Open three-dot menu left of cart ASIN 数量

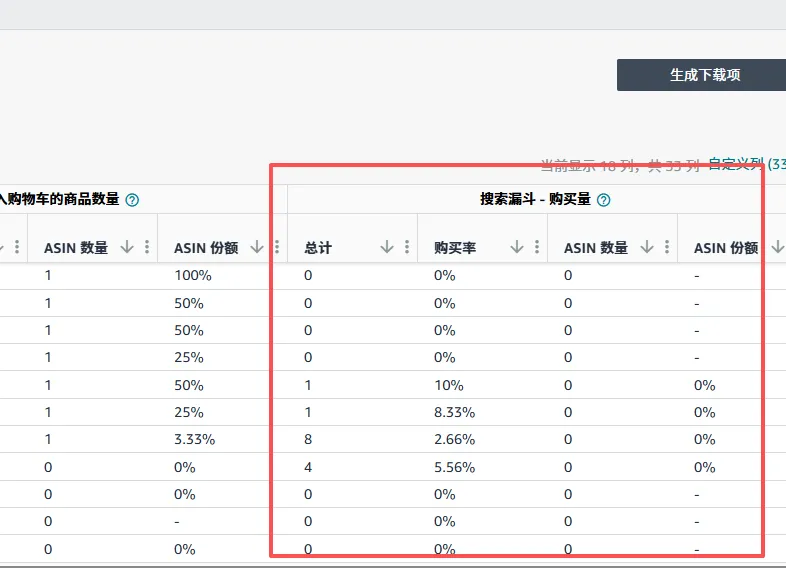[17, 247]
